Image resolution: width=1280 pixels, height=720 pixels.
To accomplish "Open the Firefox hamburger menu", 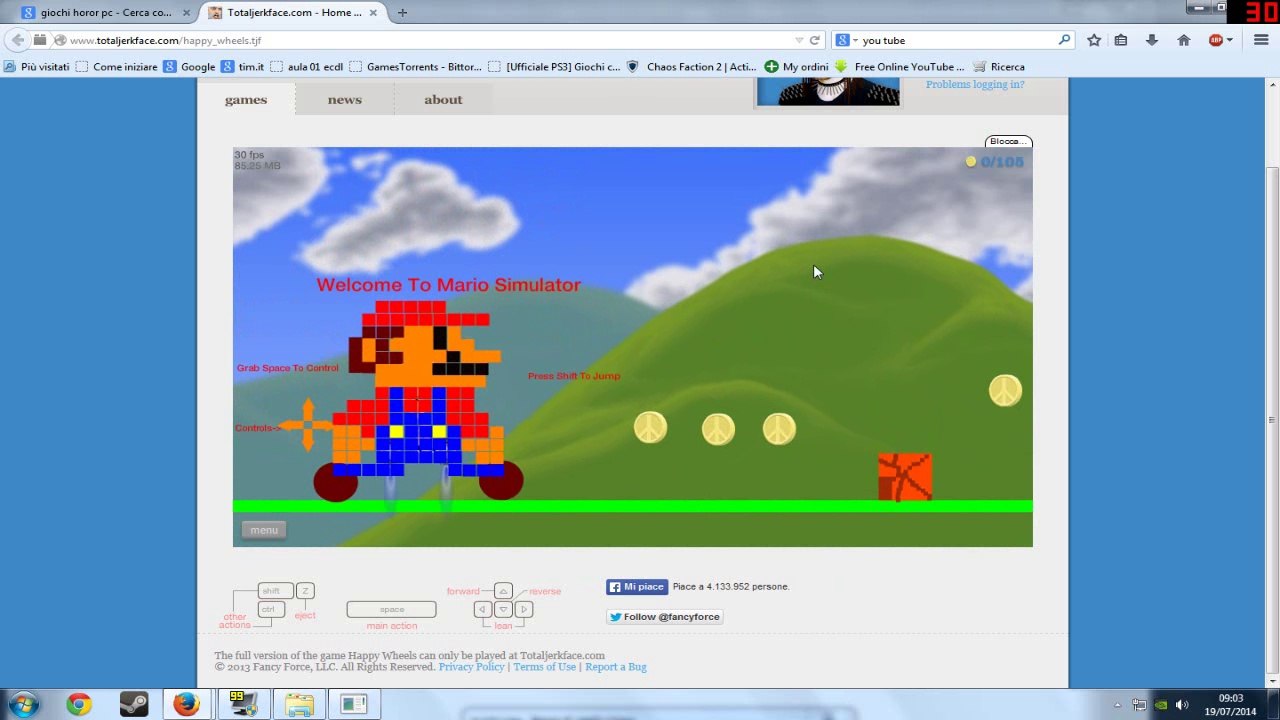I will [1260, 40].
